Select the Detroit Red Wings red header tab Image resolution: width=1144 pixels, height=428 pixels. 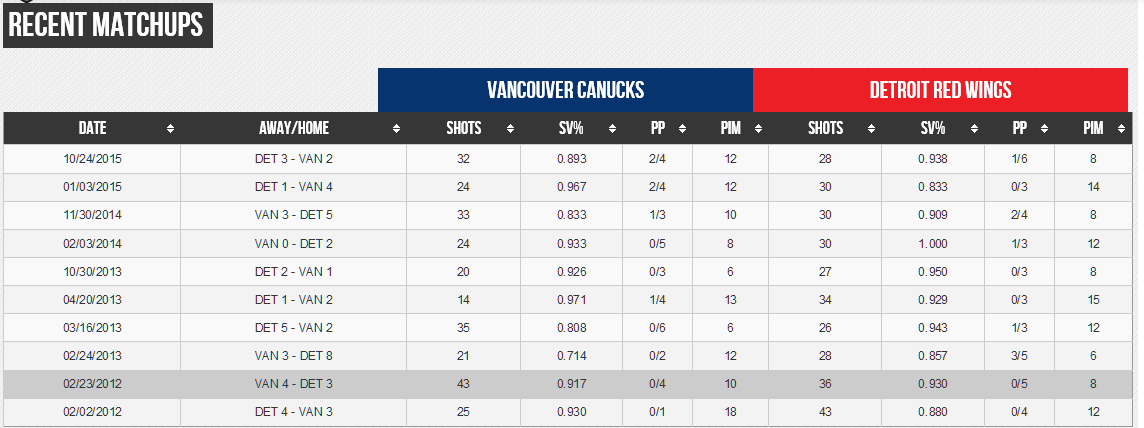(940, 90)
